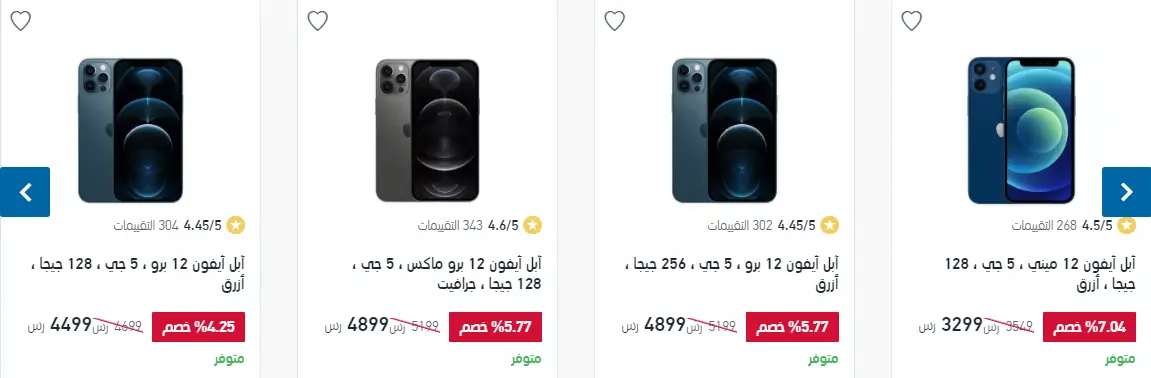Add iPhone 12 mini blue to wishlist
Image resolution: width=1151 pixels, height=378 pixels.
(x=911, y=21)
